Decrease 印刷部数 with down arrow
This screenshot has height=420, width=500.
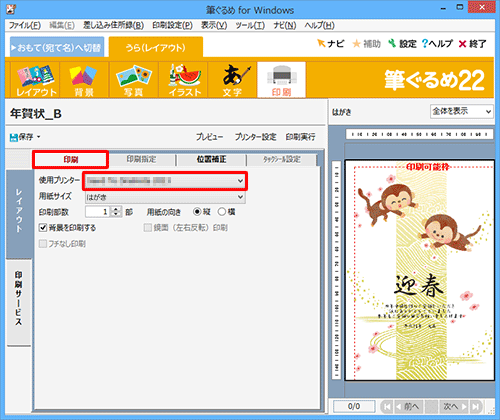116,214
